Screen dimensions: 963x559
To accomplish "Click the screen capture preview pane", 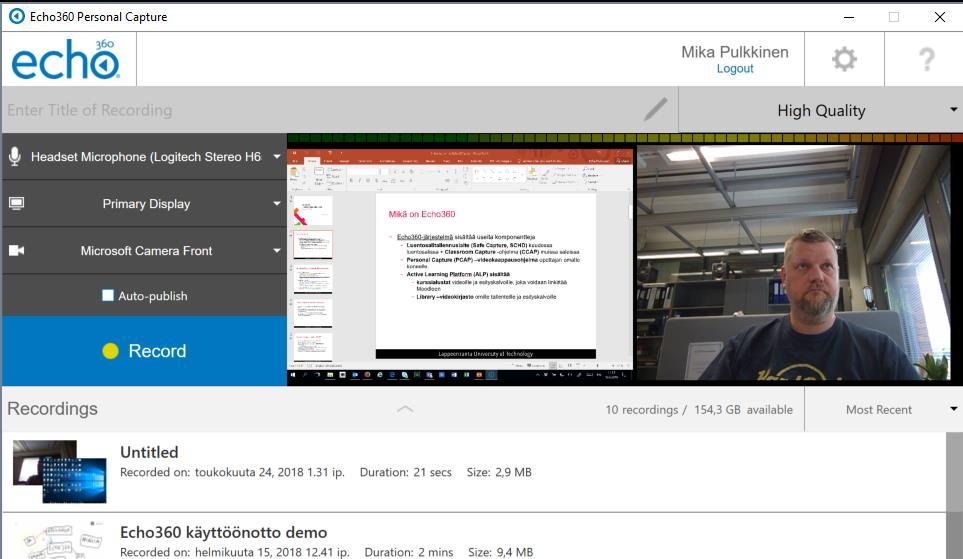I will 460,263.
